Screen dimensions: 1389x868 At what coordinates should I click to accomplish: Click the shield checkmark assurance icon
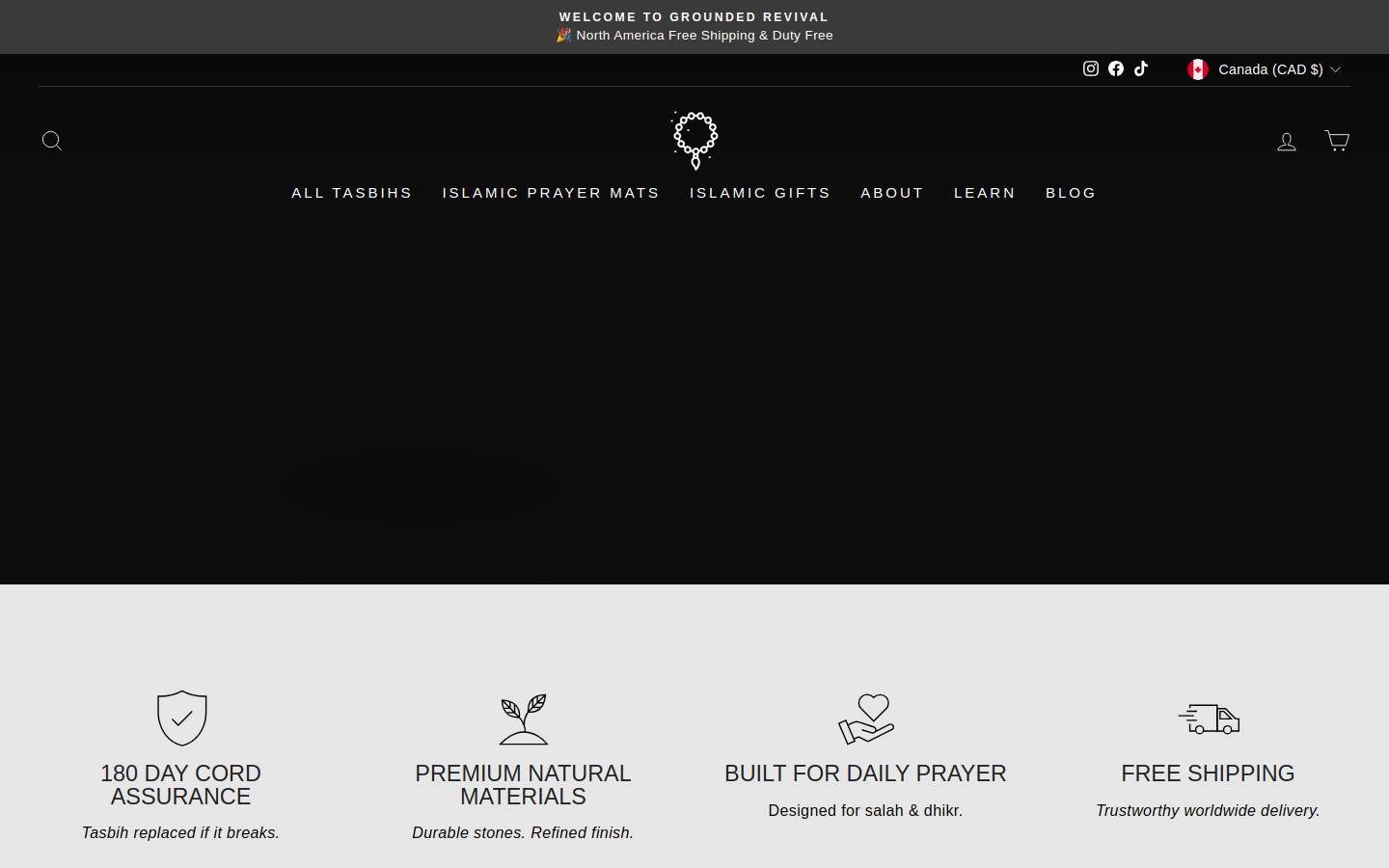182,718
